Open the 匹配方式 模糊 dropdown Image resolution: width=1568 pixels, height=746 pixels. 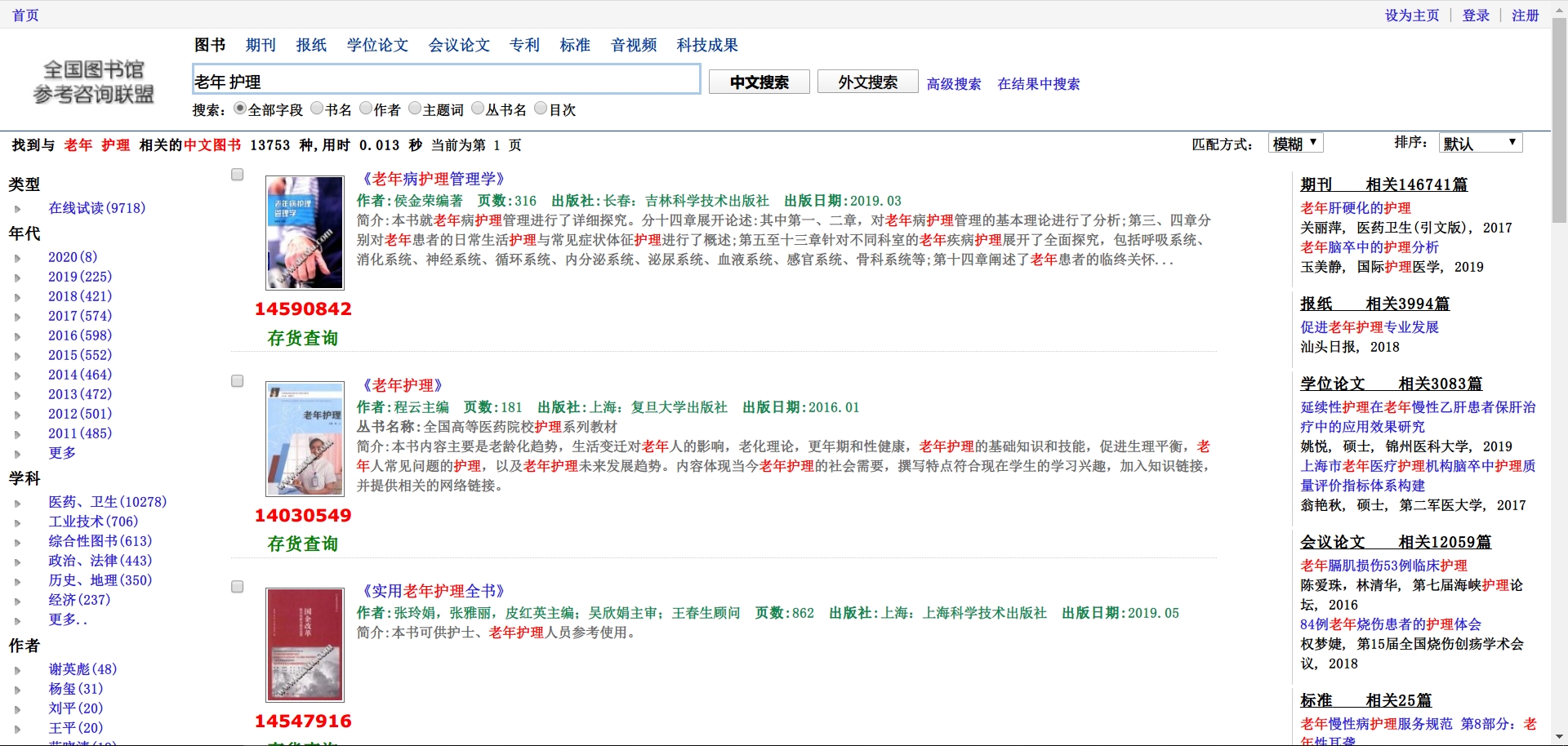1295,143
